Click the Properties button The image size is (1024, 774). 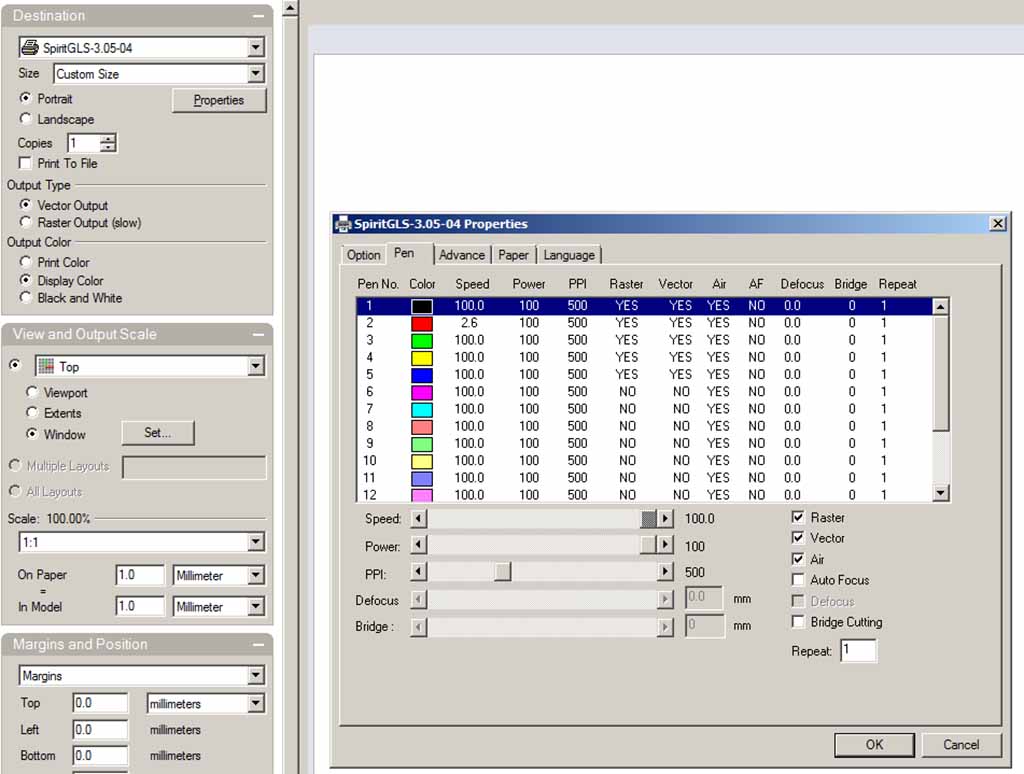point(219,101)
